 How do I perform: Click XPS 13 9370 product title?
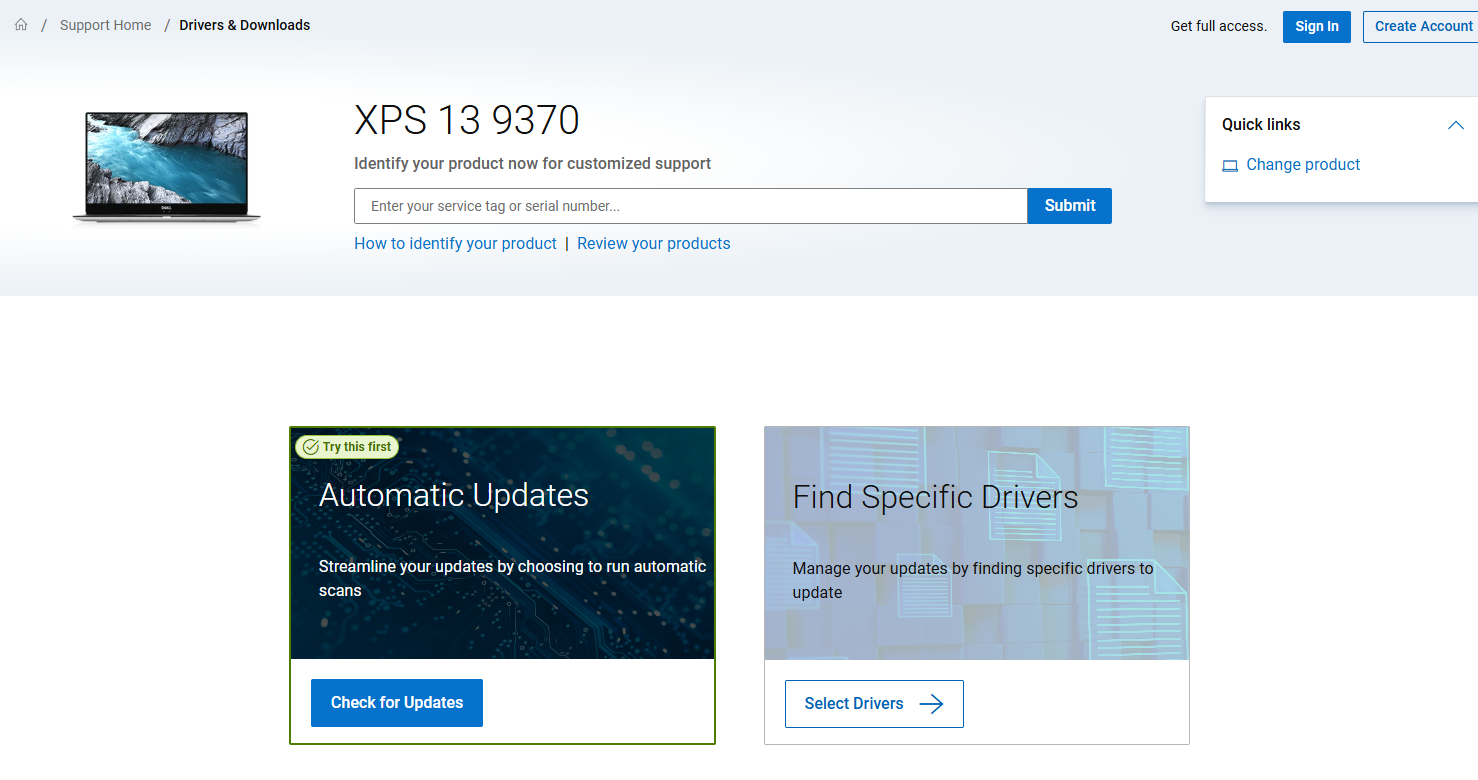467,121
